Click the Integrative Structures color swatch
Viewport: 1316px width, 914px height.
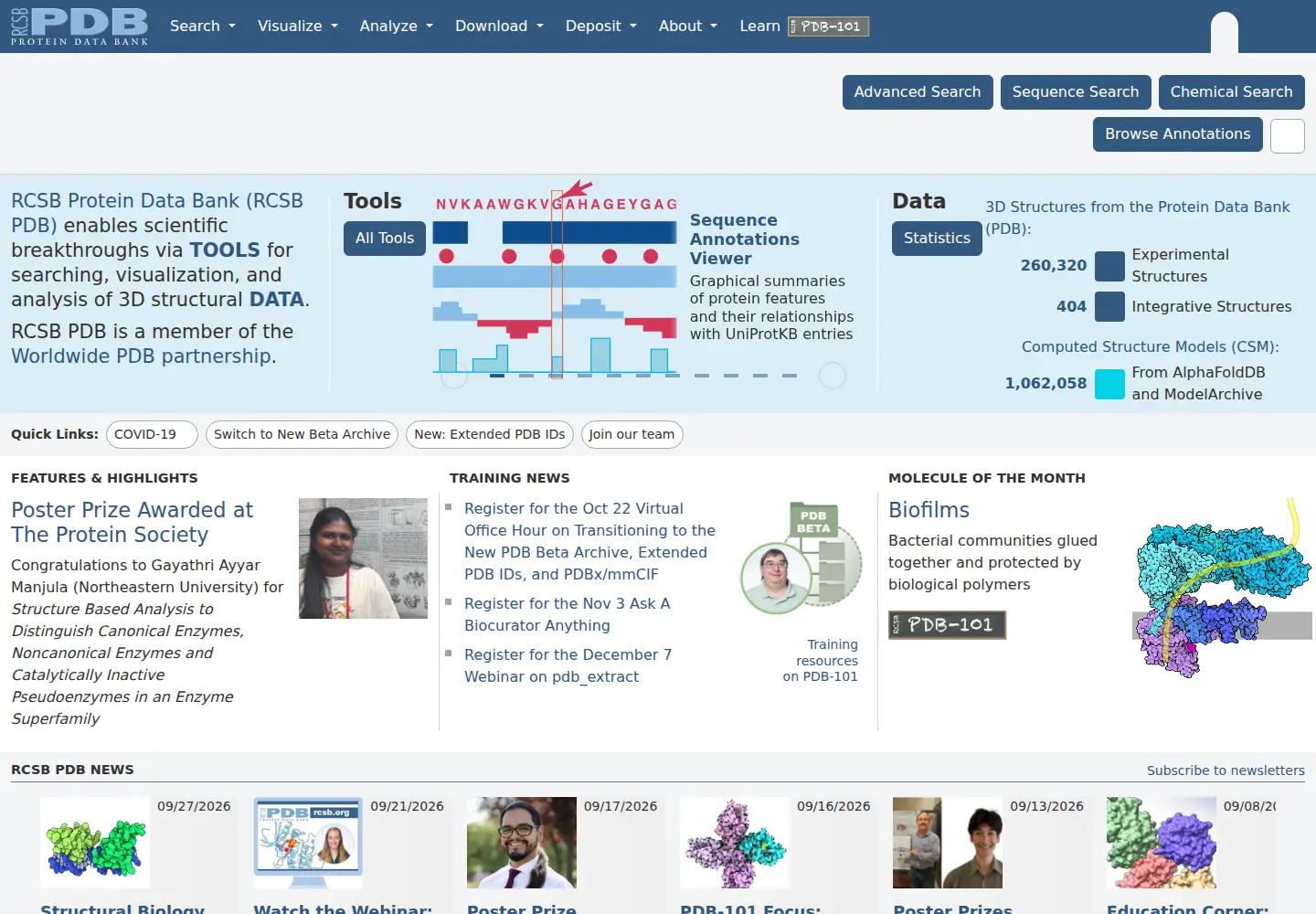(1109, 306)
